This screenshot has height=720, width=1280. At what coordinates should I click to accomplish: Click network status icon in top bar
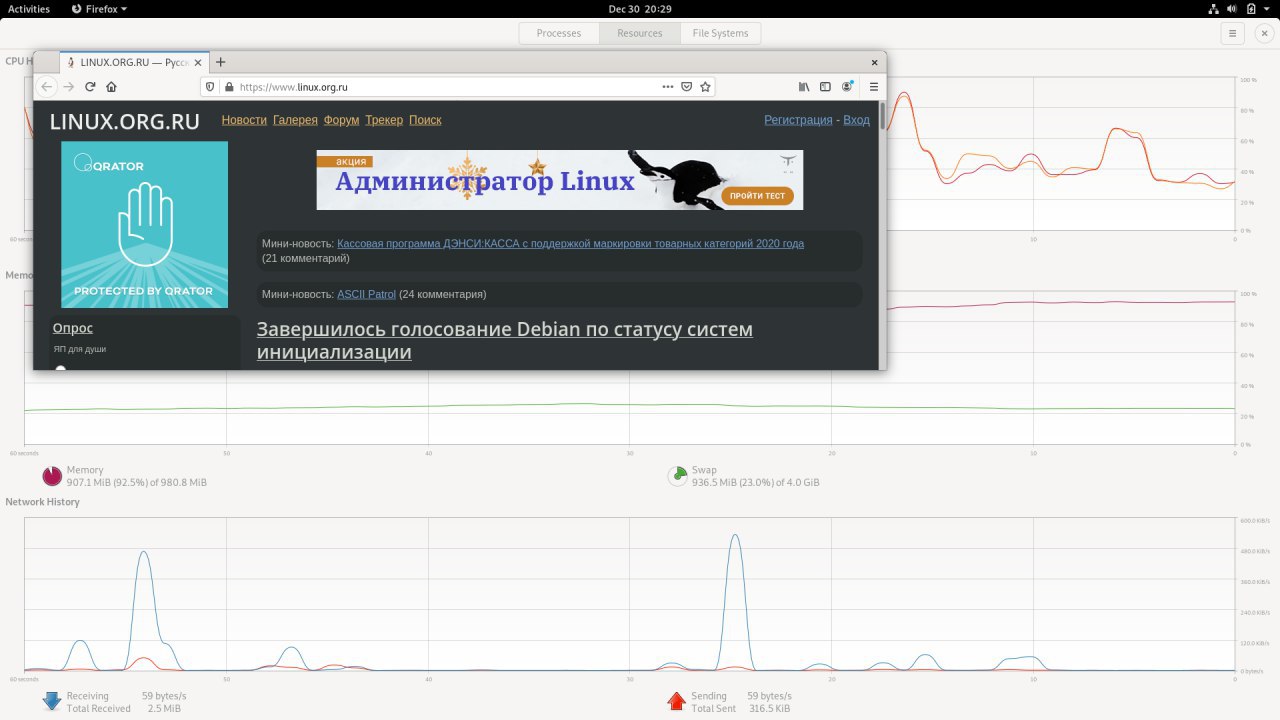coord(1214,9)
